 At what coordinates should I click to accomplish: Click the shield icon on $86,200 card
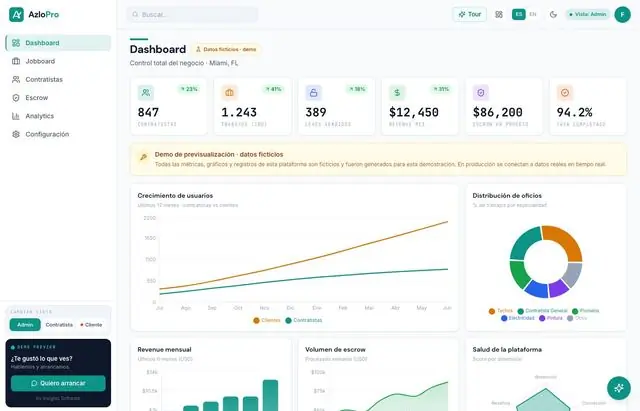tap(481, 93)
